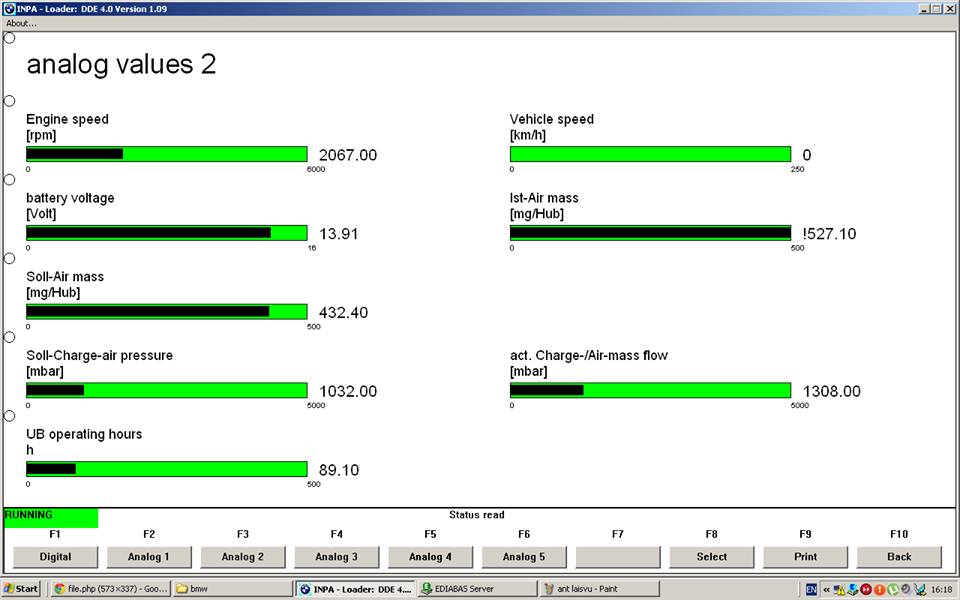Switch to Analog 1 values page
Viewport: 960px width, 600px height.
(x=149, y=557)
